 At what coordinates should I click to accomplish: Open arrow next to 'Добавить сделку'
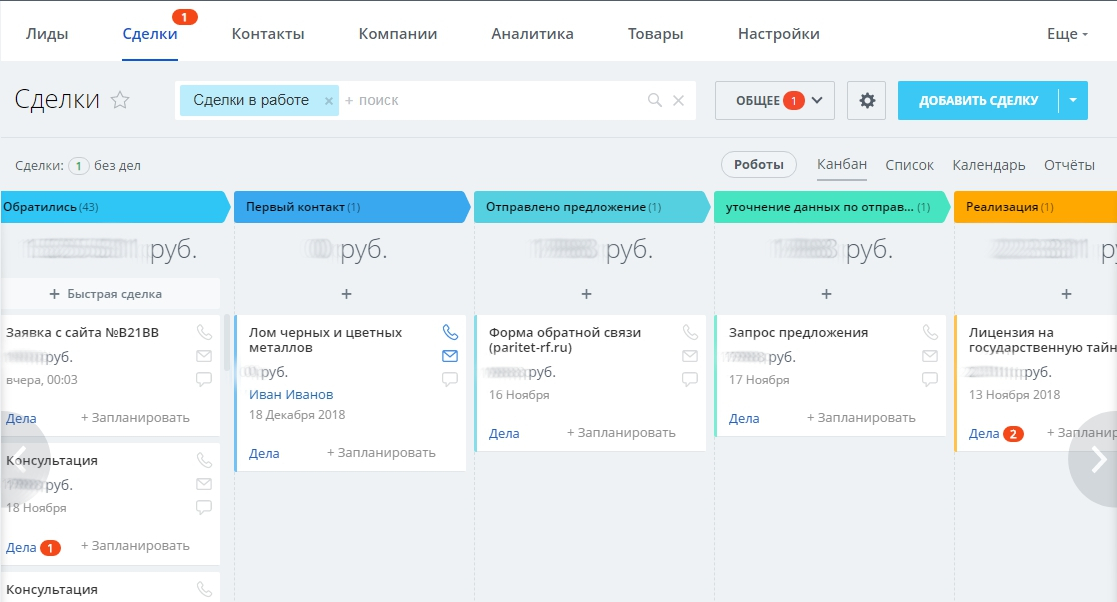(1073, 100)
